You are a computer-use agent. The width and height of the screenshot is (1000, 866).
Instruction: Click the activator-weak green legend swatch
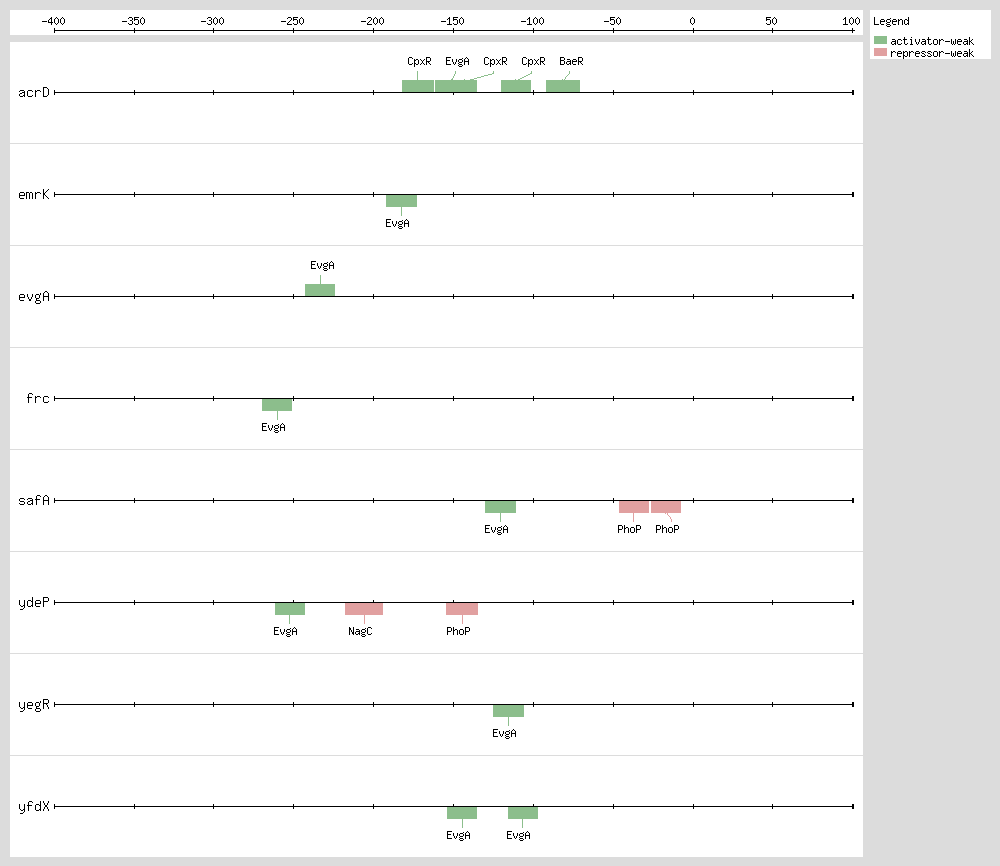880,40
